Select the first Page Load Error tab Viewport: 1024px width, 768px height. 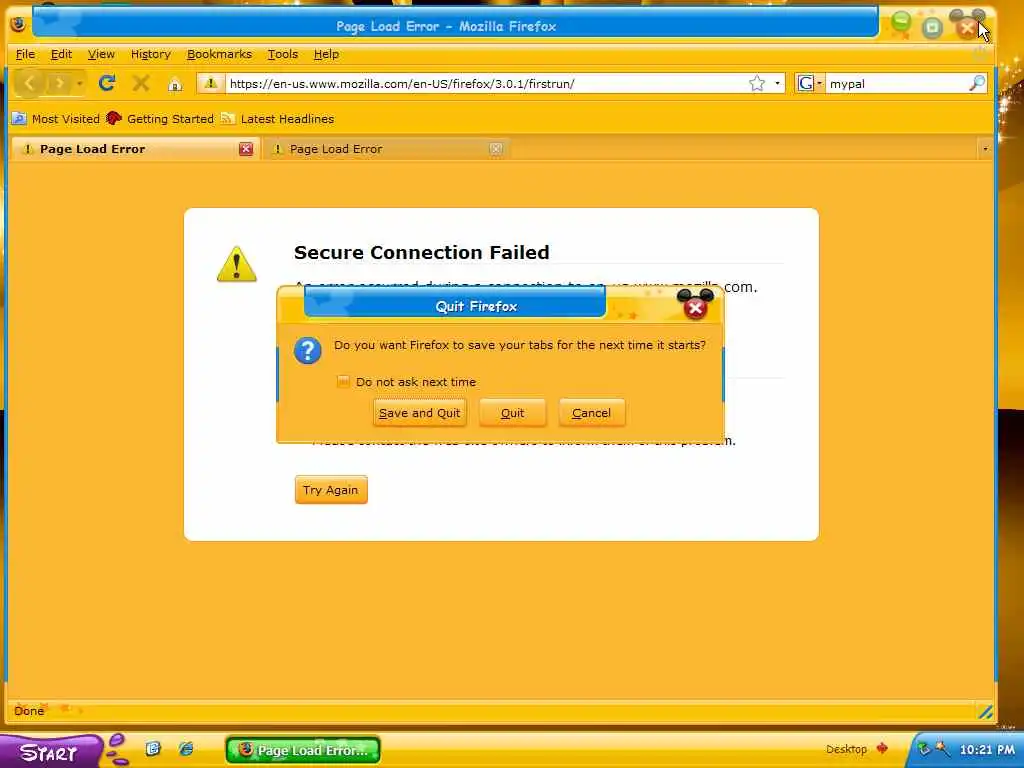pyautogui.click(x=134, y=149)
